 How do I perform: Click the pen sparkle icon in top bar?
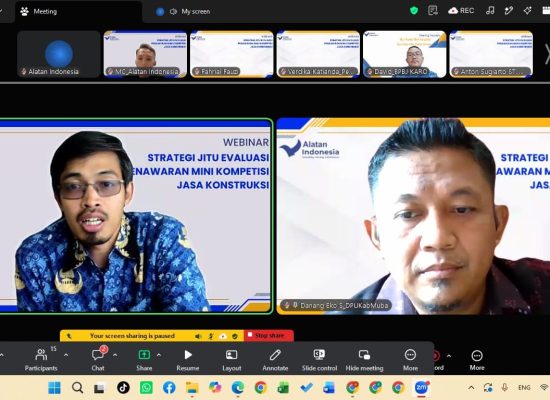click(509, 11)
